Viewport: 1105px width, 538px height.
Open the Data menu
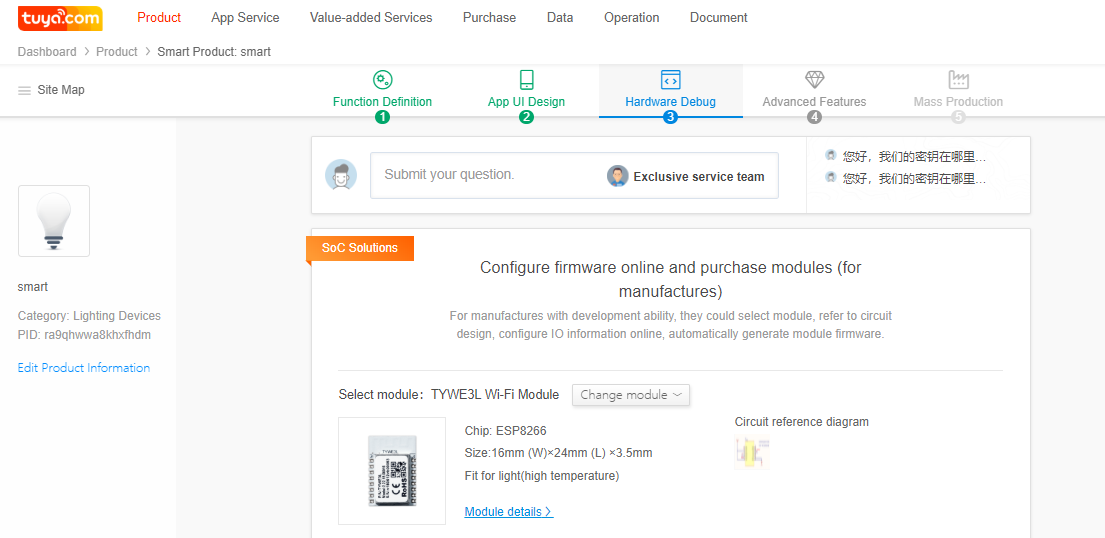coord(560,18)
